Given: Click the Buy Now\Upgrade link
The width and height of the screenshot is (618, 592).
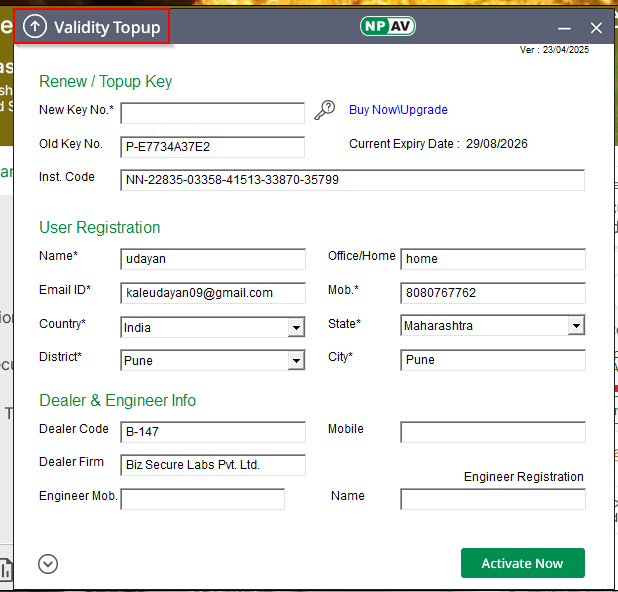Looking at the screenshot, I should click(398, 110).
